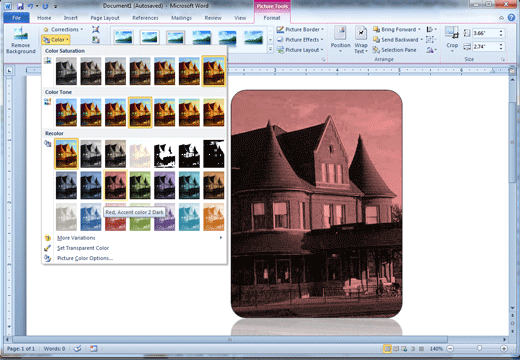520x360 pixels.
Task: Select the highlighted middle Color Tone swatch
Action: tap(140, 112)
